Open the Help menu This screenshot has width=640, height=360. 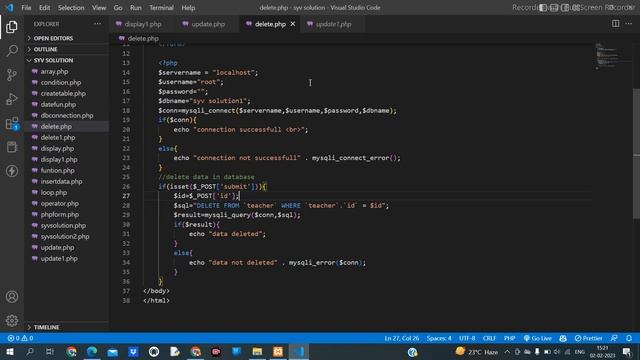[x=188, y=8]
